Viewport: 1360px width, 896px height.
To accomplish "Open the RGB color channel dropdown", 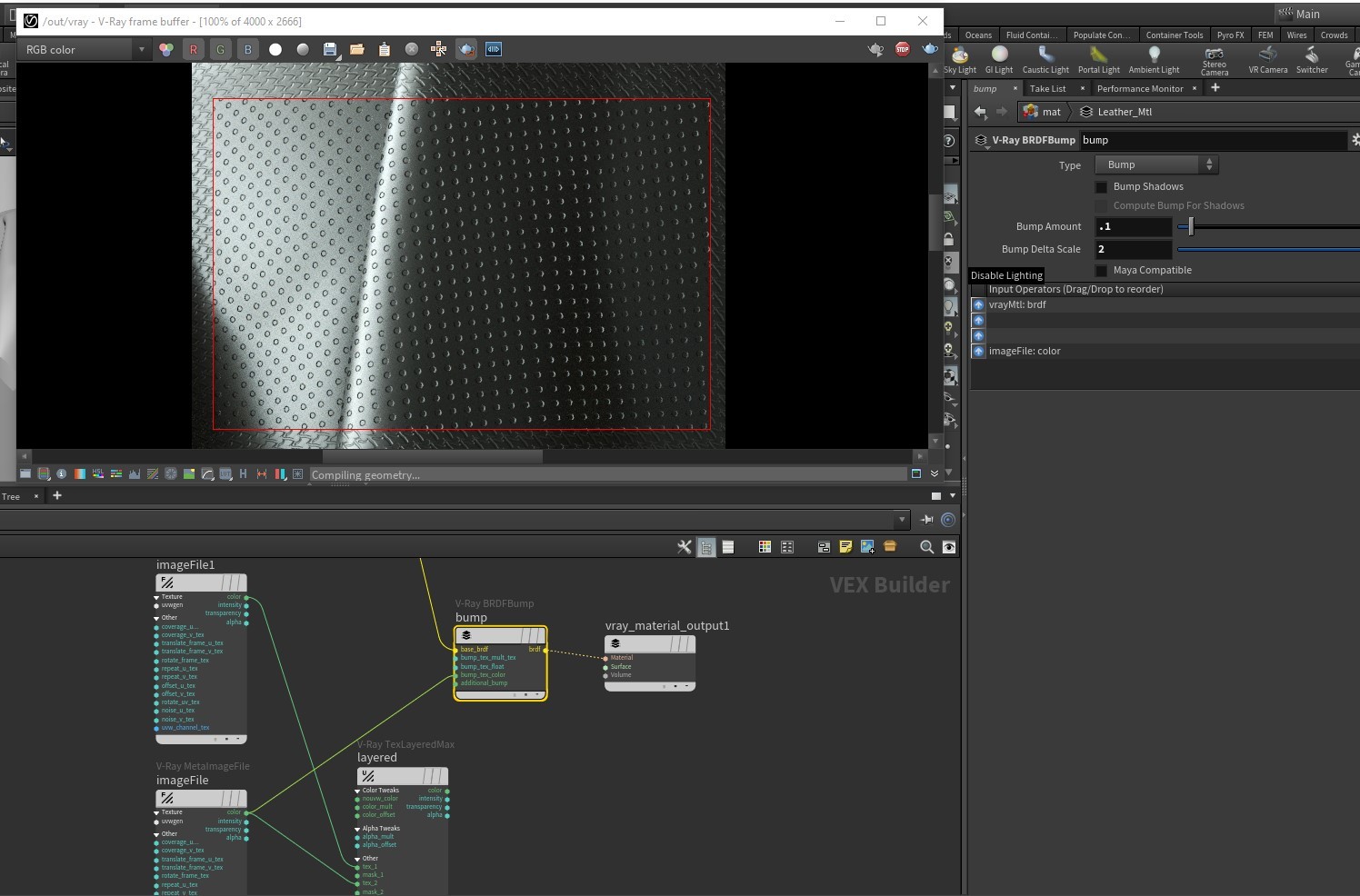I will click(85, 50).
